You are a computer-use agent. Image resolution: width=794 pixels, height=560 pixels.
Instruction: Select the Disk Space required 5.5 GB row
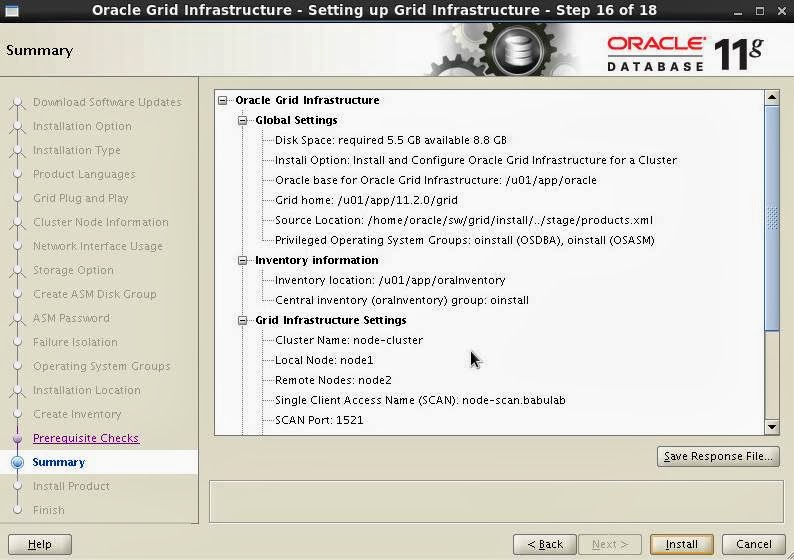[390, 140]
